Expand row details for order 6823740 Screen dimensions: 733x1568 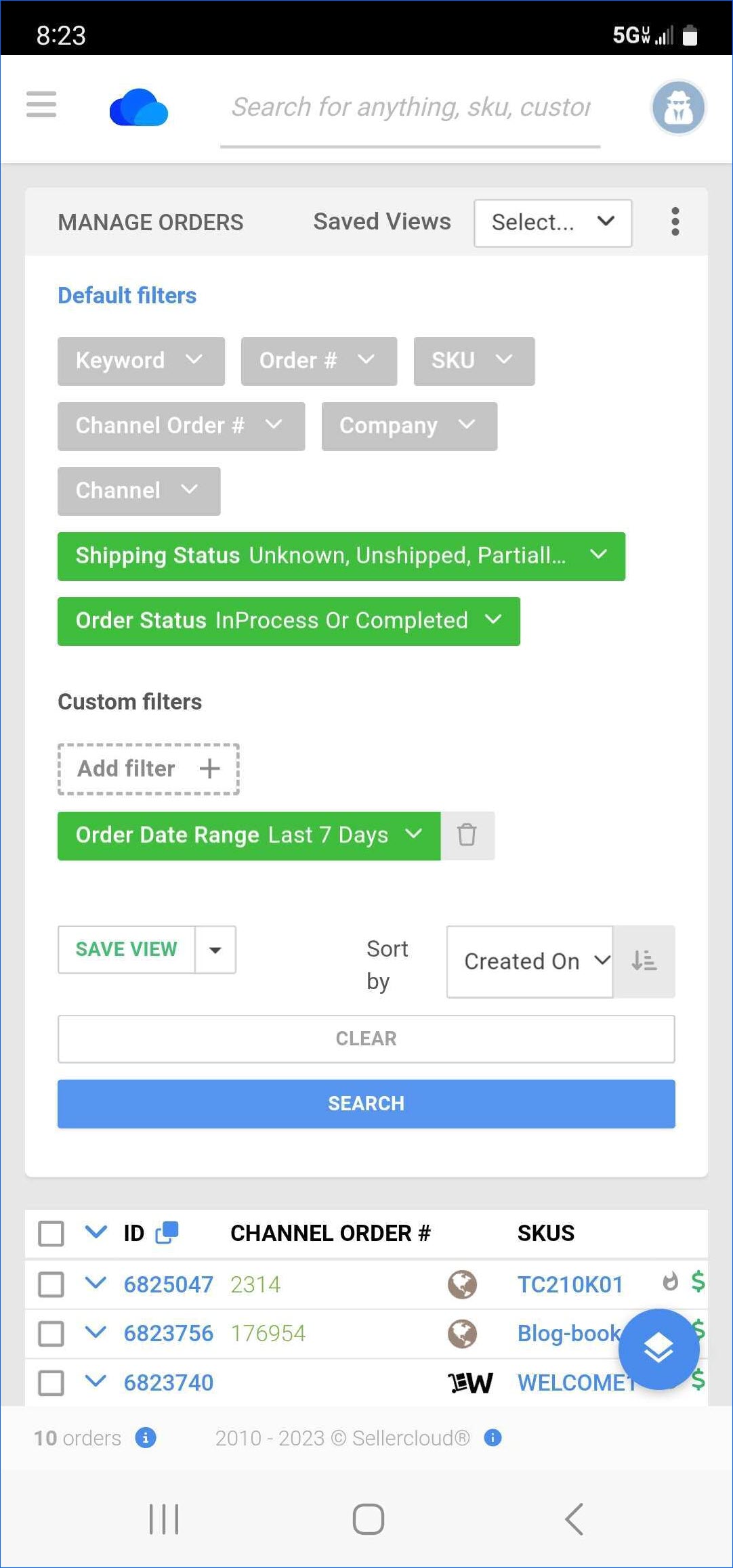click(96, 1381)
